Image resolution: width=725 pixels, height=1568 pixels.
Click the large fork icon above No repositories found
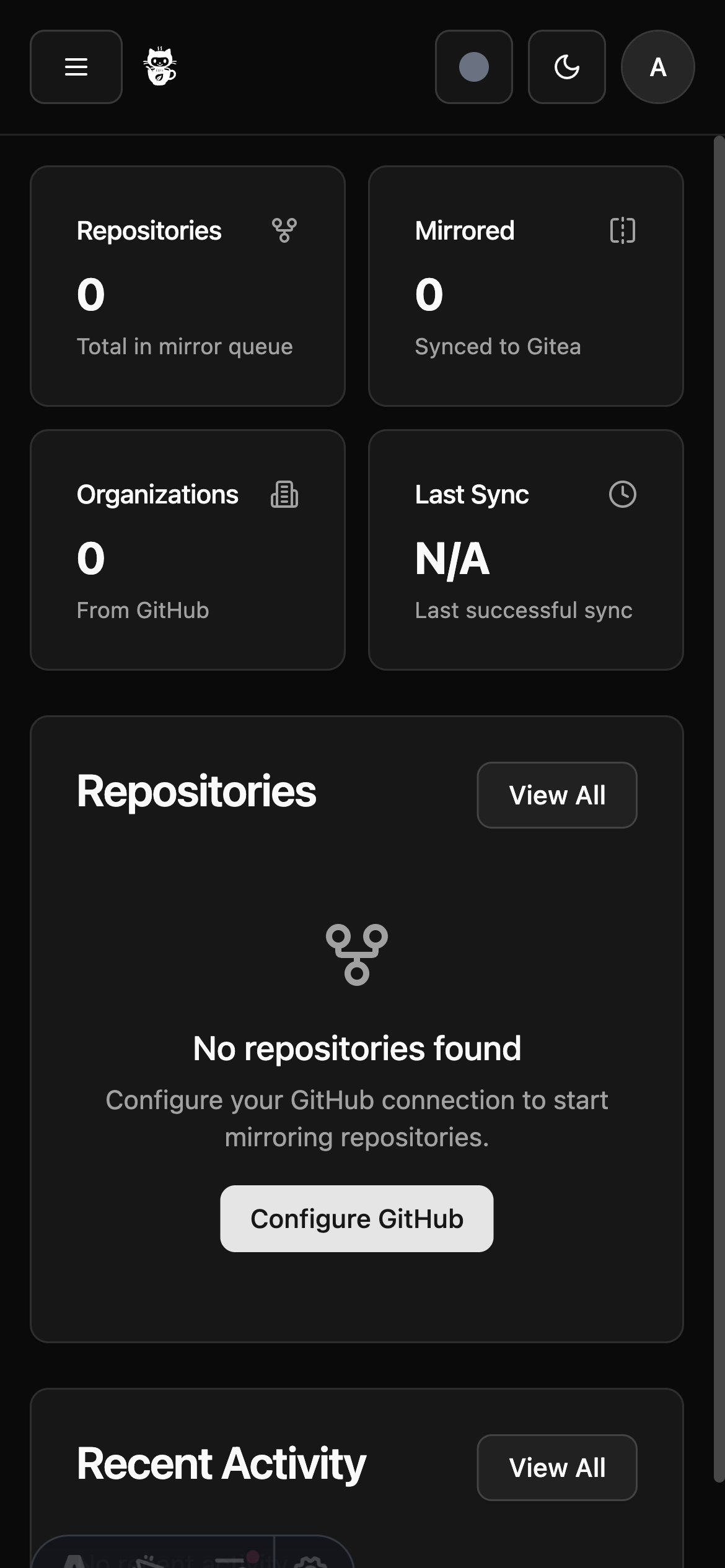pos(357,954)
